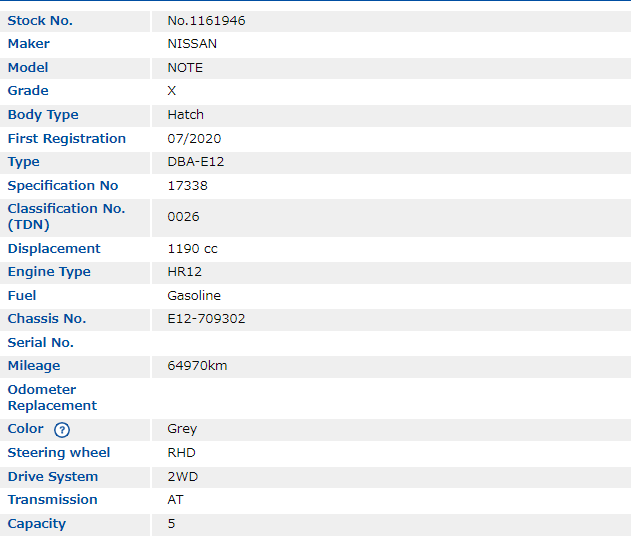Select the 1190 cc displacement value

(x=192, y=249)
